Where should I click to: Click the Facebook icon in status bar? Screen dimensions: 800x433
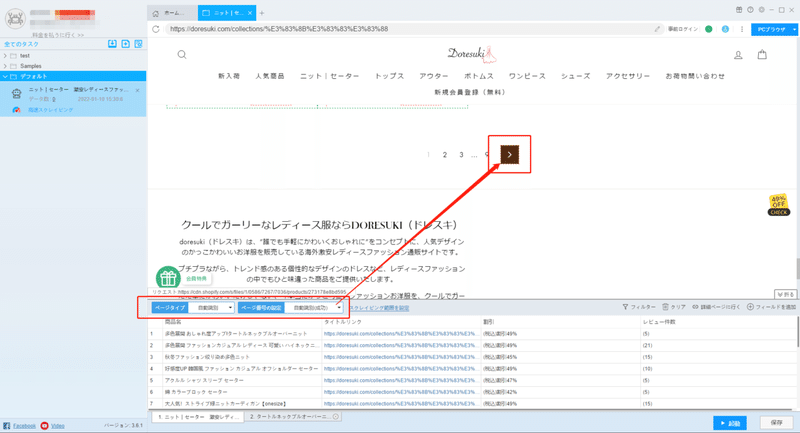(x=7, y=425)
